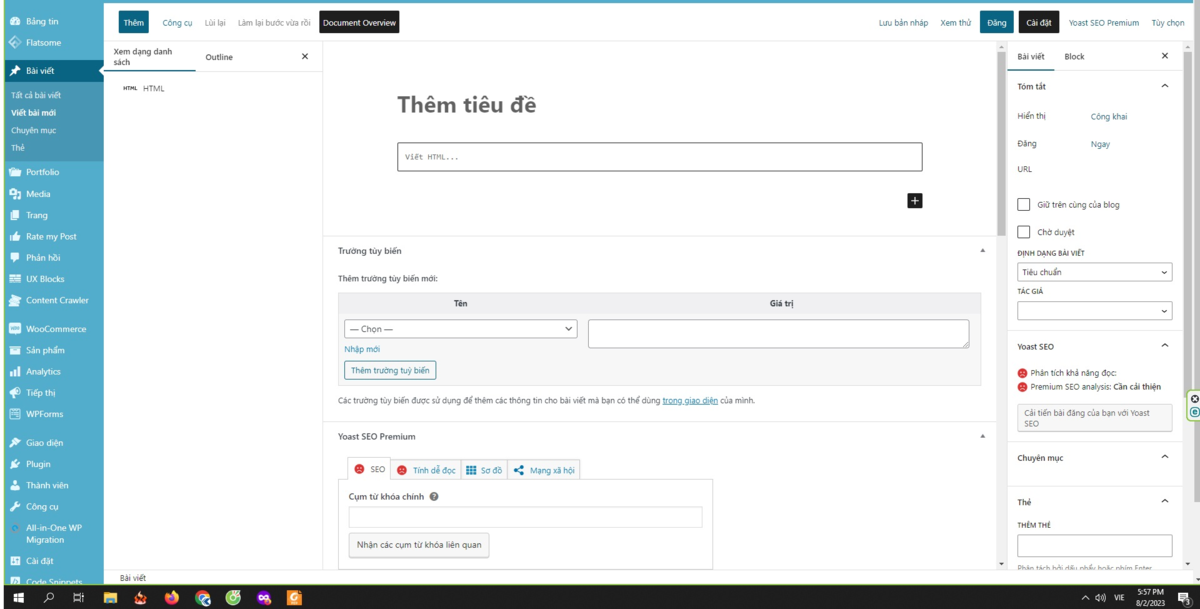Open Windows search from the taskbar

[49, 598]
